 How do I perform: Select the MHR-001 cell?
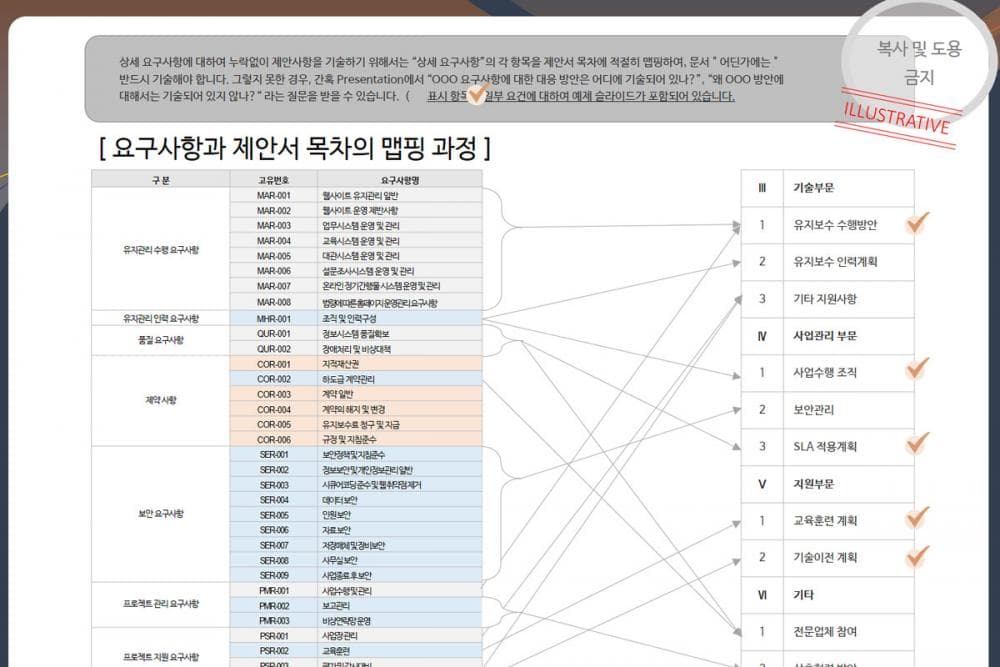[x=274, y=319]
